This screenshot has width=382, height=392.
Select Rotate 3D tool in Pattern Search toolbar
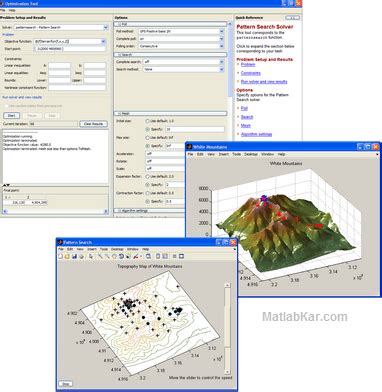coord(121,256)
